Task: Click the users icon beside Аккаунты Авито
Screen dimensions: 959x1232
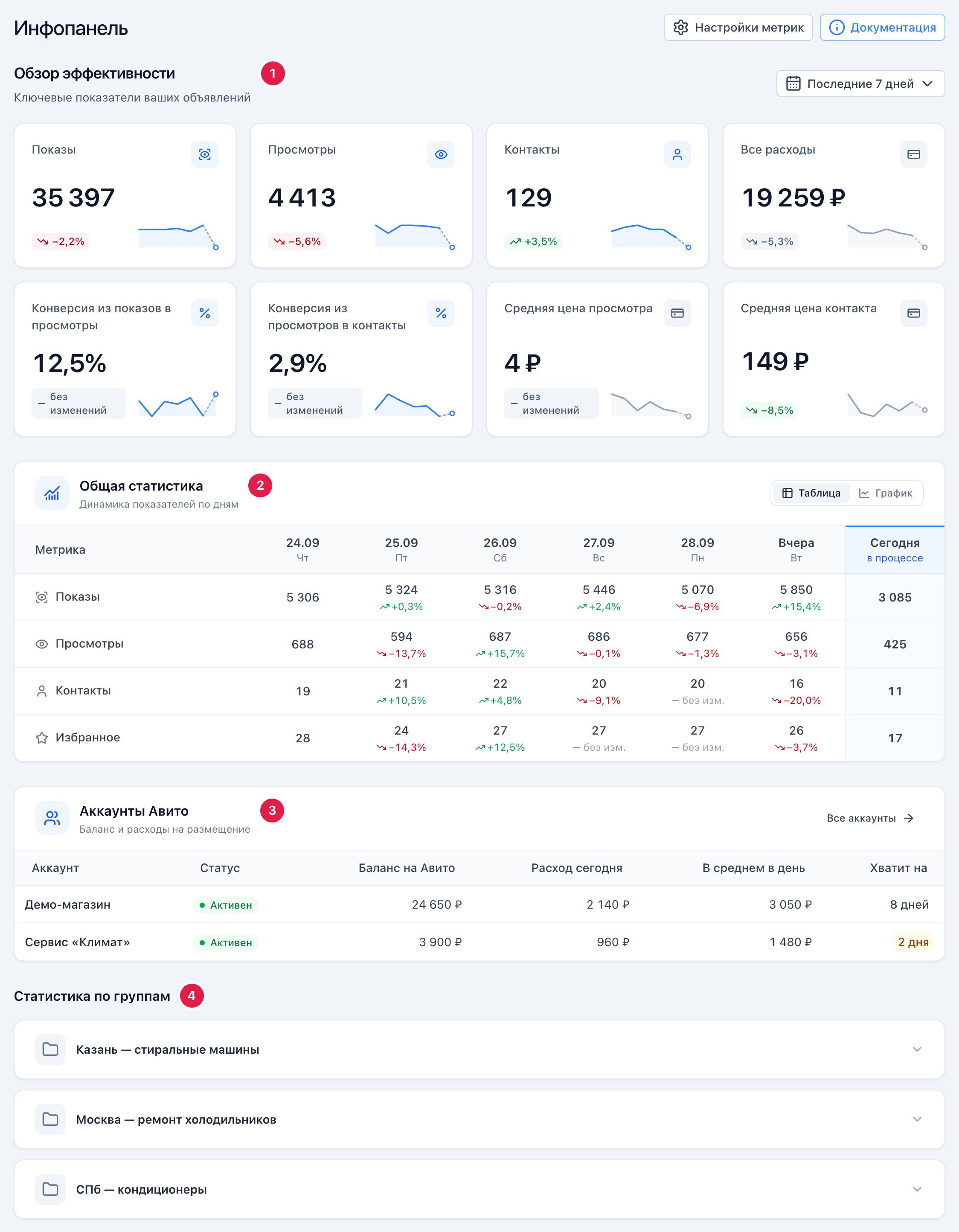Action: coord(52,819)
